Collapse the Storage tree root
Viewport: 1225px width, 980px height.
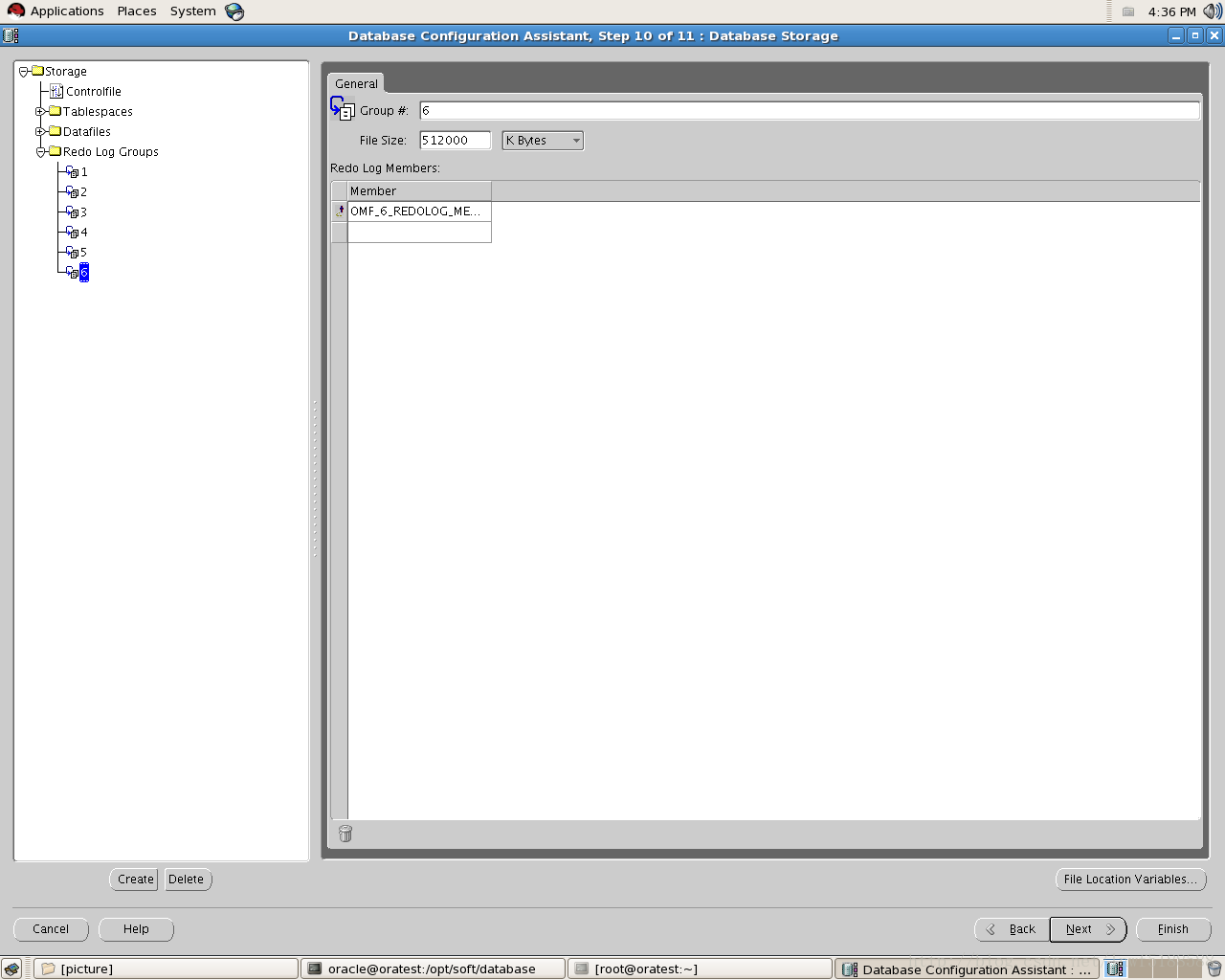tap(24, 72)
